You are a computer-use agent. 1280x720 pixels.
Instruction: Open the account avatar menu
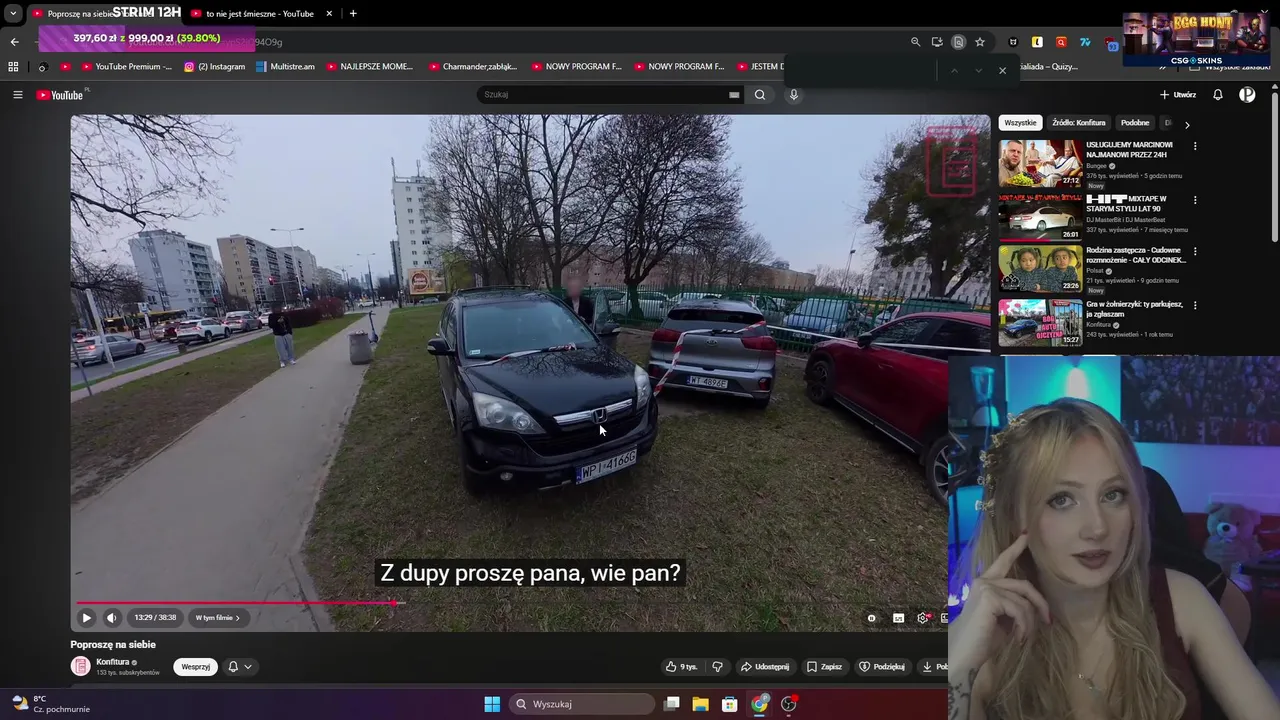[1247, 95]
